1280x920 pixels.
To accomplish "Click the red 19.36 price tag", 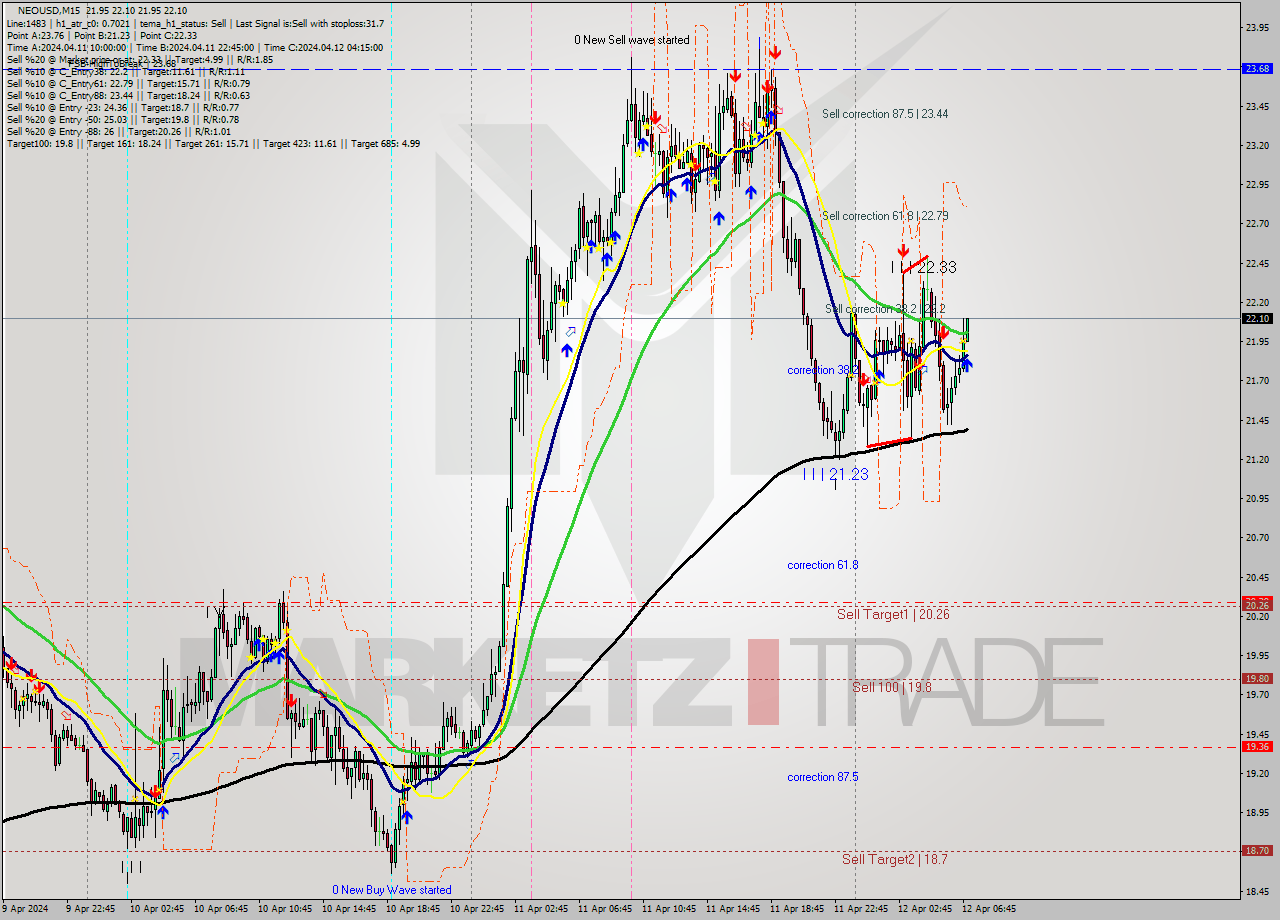I will 1257,746.
